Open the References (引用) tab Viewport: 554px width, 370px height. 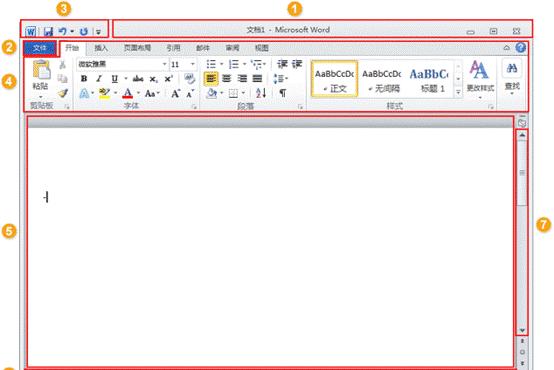point(173,48)
